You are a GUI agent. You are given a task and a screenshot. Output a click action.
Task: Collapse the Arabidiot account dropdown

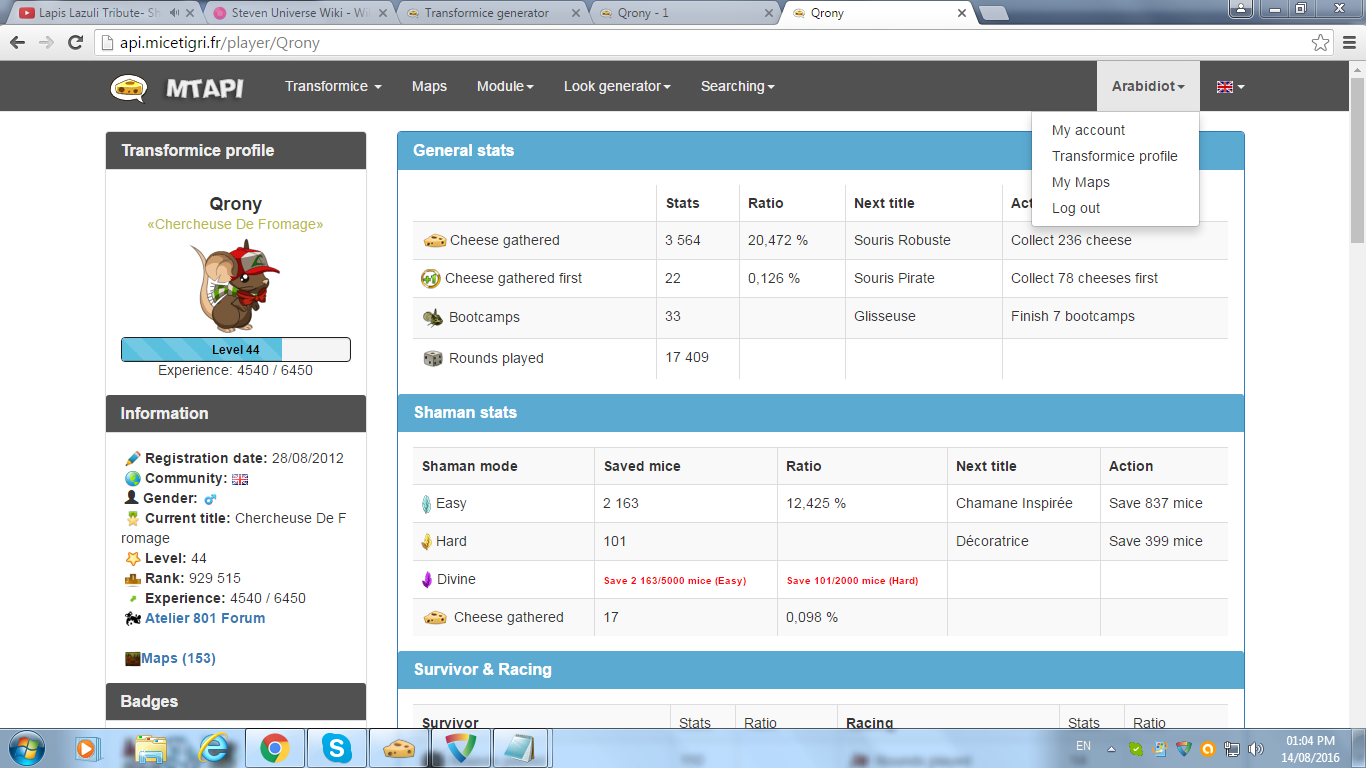tap(1148, 86)
